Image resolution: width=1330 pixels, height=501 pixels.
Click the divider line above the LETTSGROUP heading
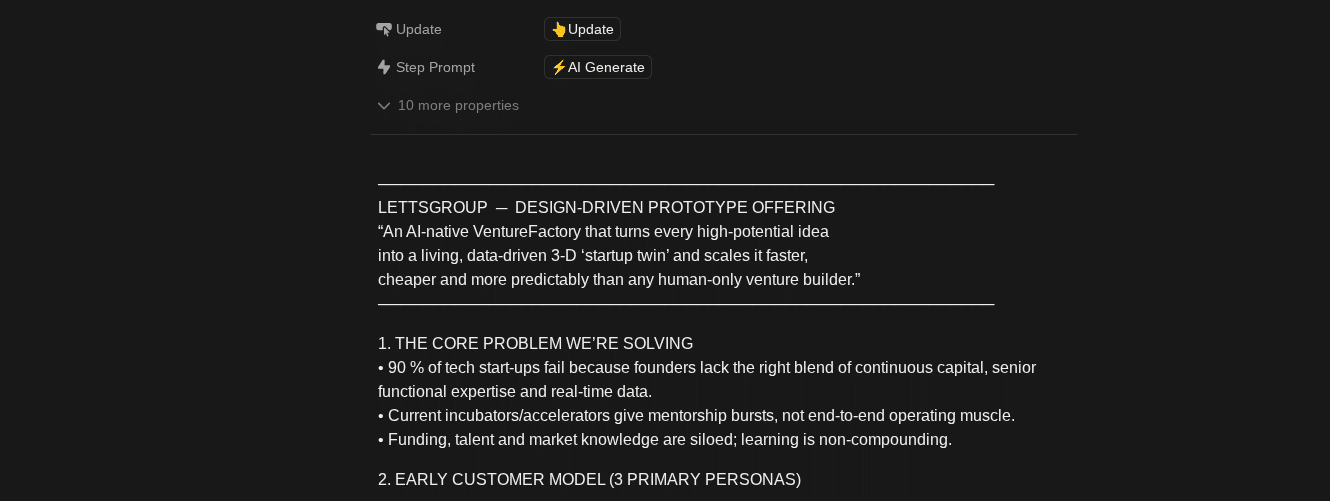pyautogui.click(x=686, y=183)
